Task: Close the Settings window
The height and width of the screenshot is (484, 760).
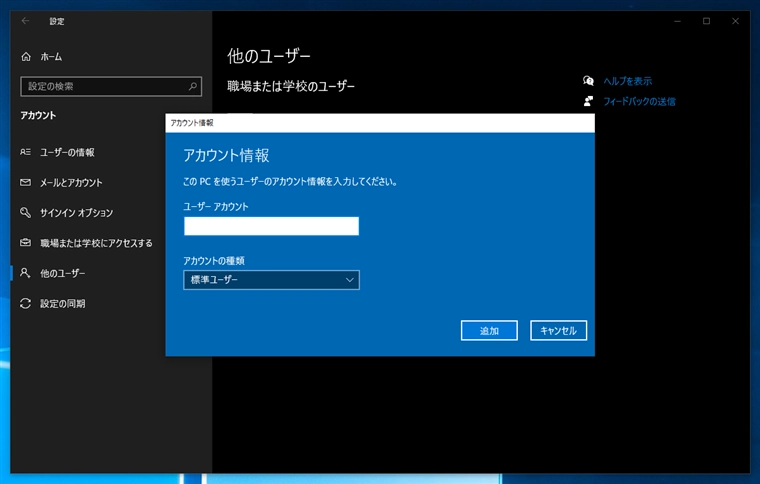Action: (x=735, y=21)
